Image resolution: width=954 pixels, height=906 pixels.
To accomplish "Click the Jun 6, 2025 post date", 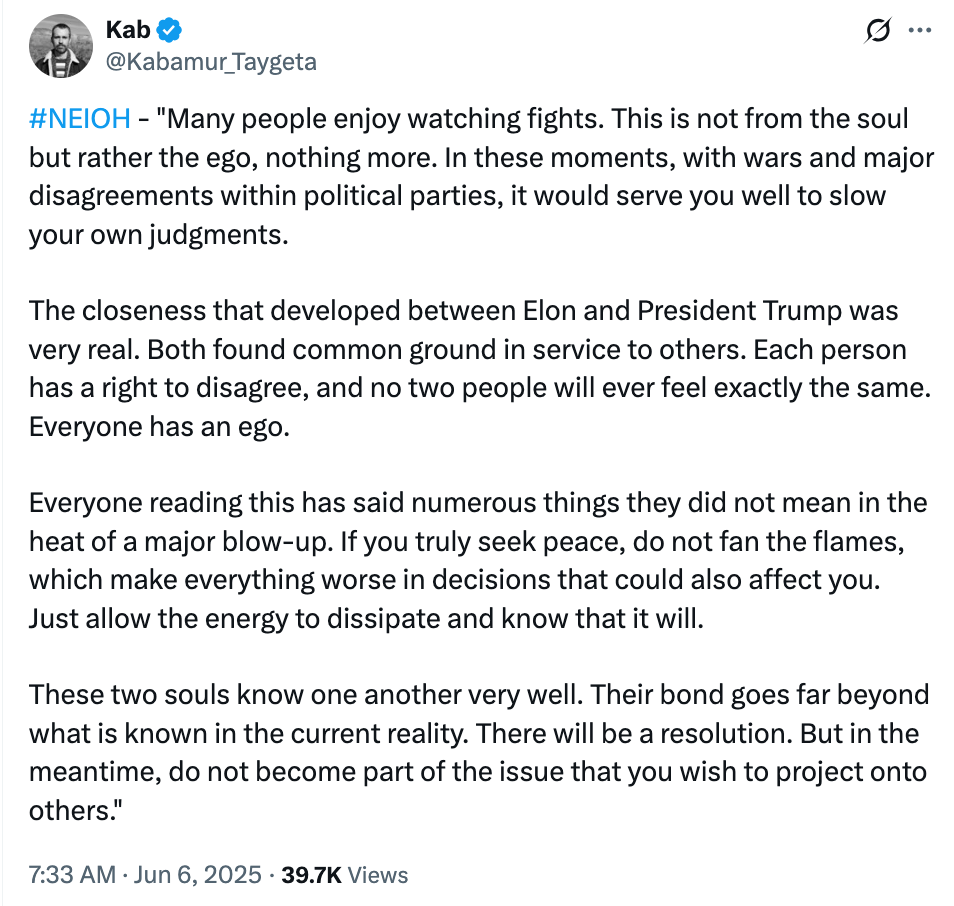I will (x=198, y=875).
